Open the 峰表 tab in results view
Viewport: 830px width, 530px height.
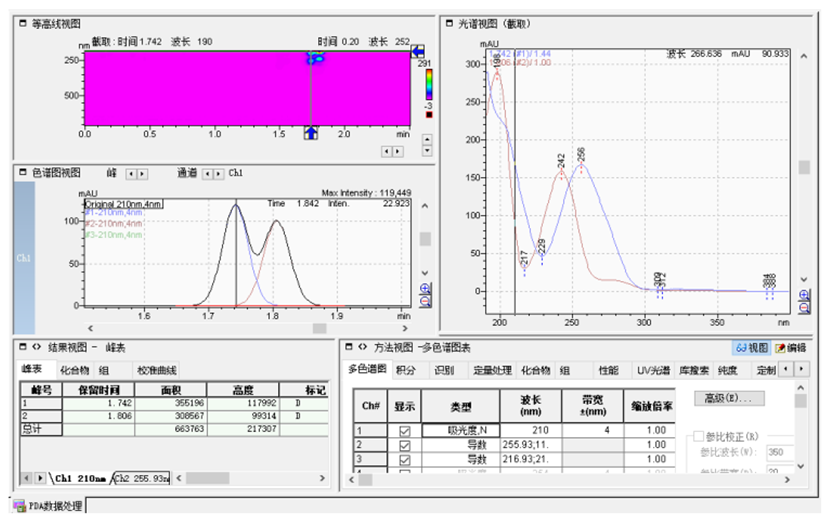tap(32, 369)
